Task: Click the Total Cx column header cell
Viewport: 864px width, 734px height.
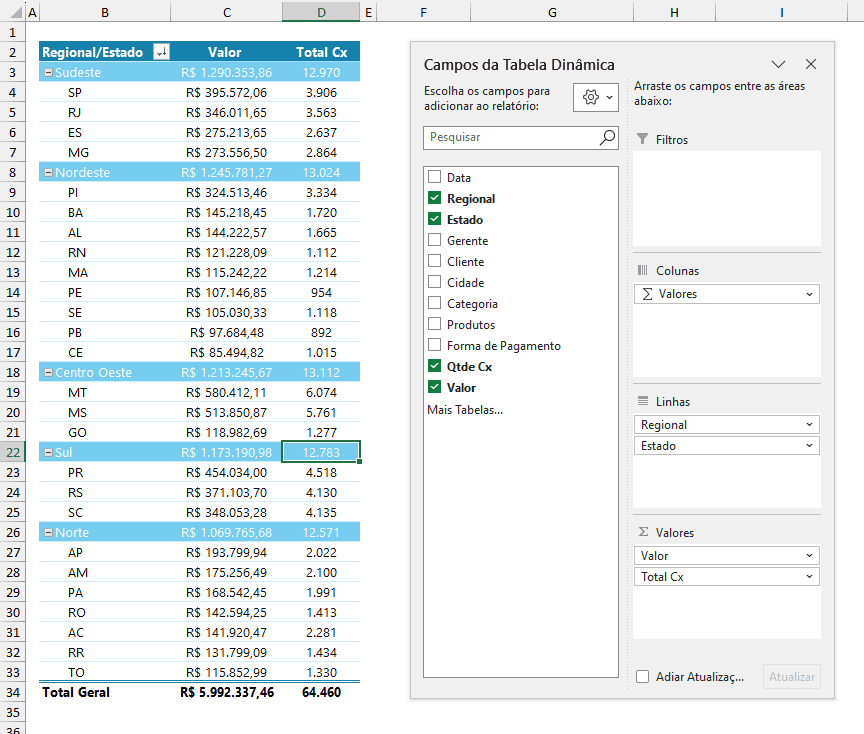Action: coord(321,52)
